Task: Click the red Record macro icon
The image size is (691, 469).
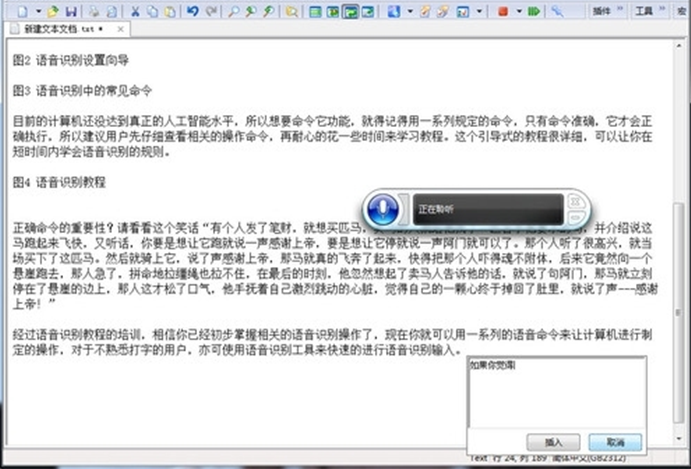Action: tap(502, 11)
